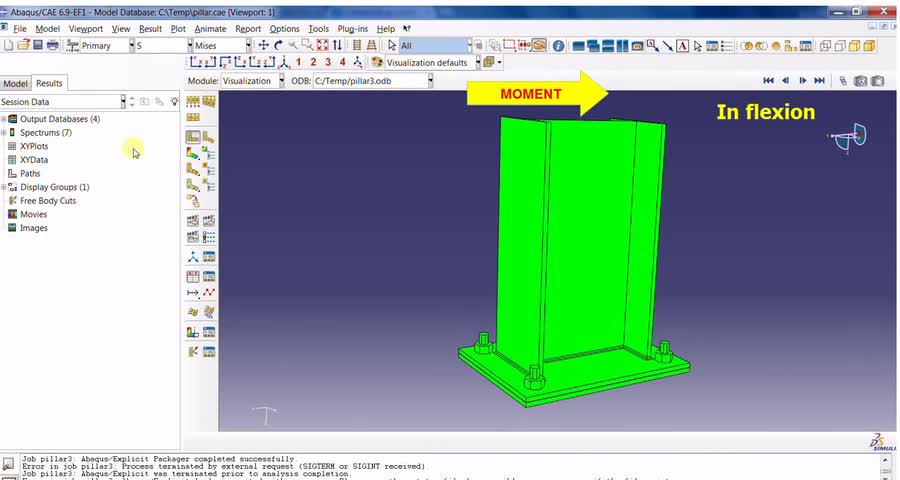The width and height of the screenshot is (900, 480).
Task: Click the color code palette icon
Action: (x=377, y=62)
